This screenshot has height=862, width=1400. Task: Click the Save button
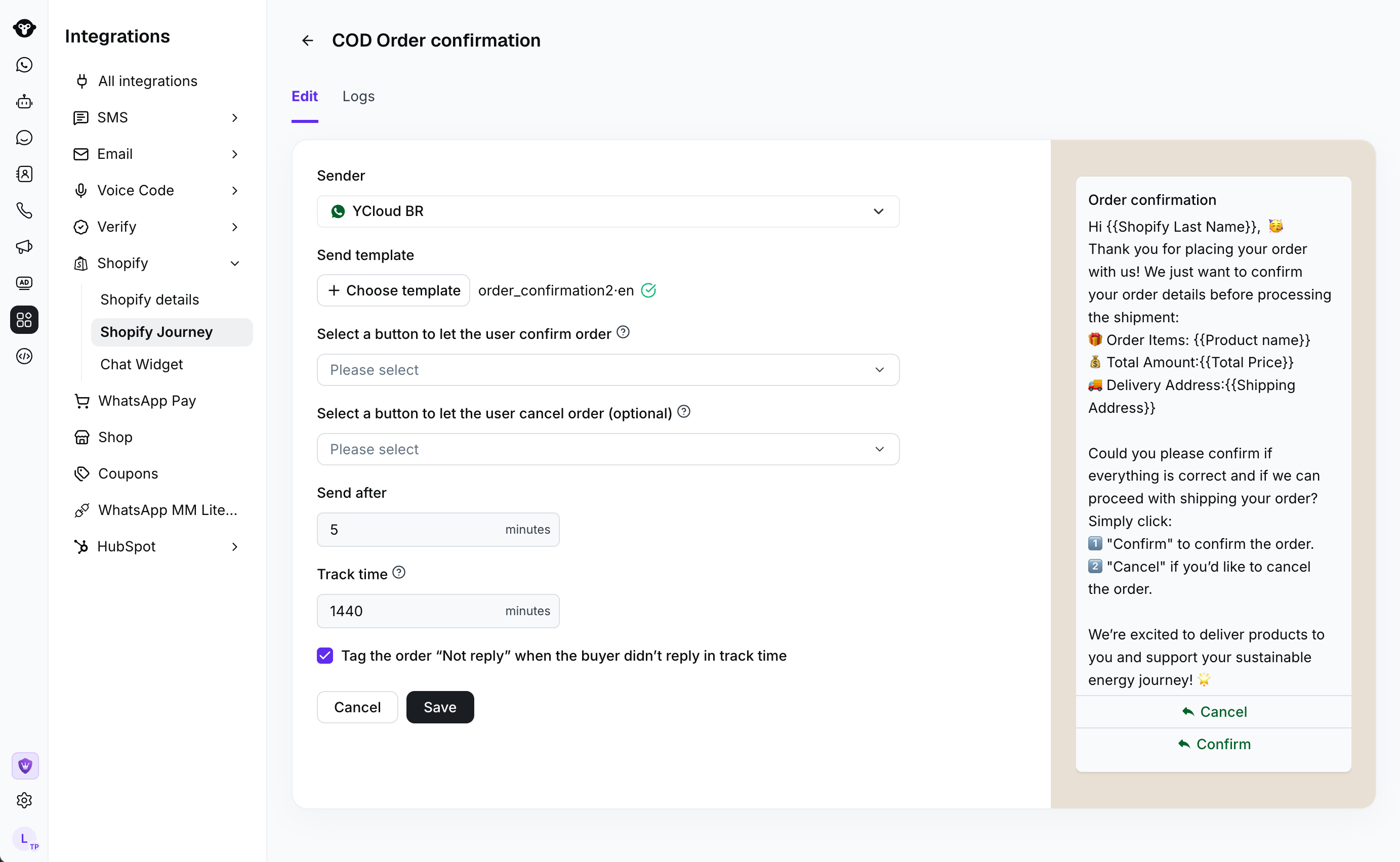tap(440, 708)
